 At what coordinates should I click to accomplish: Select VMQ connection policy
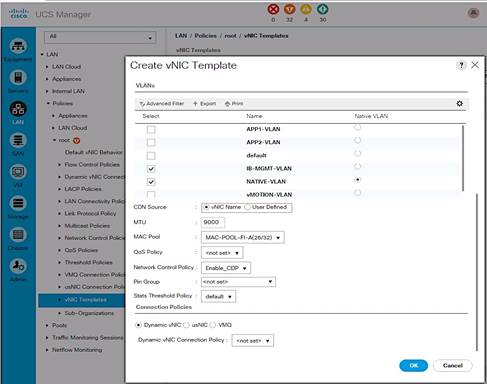click(213, 325)
